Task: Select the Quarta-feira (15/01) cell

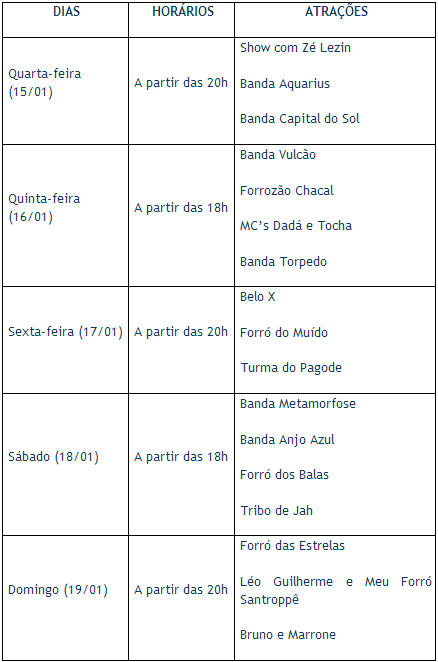Action: [x=65, y=91]
